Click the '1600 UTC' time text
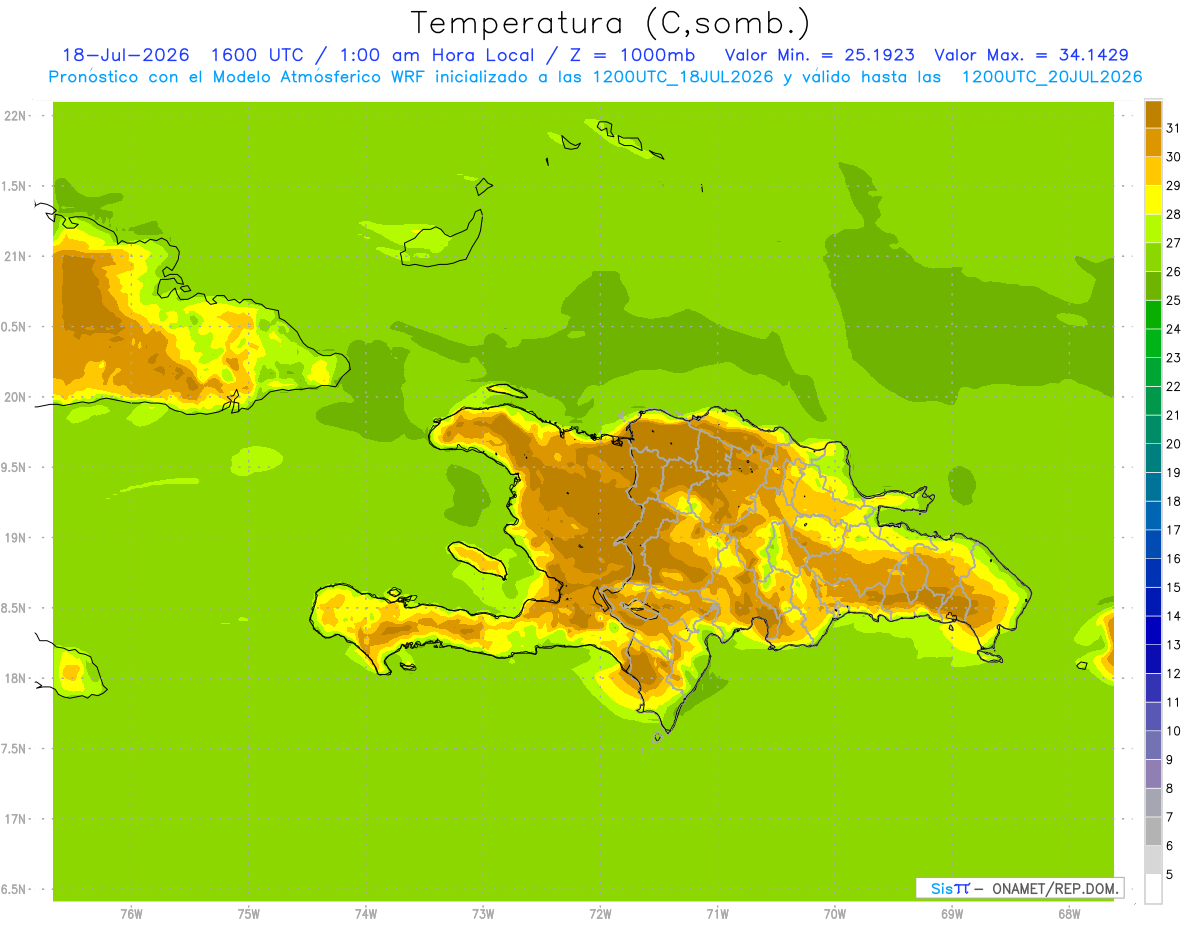Image resolution: width=1200 pixels, height=927 pixels. [x=260, y=55]
